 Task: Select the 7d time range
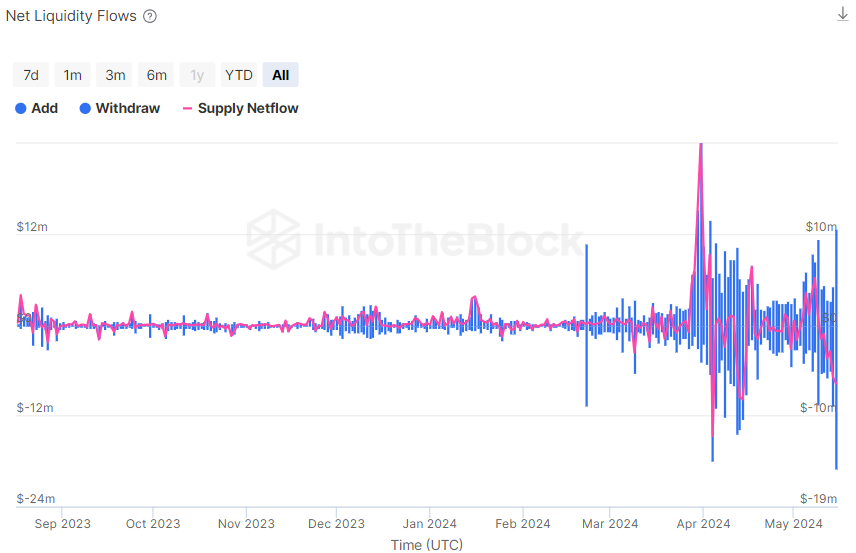pyautogui.click(x=31, y=75)
